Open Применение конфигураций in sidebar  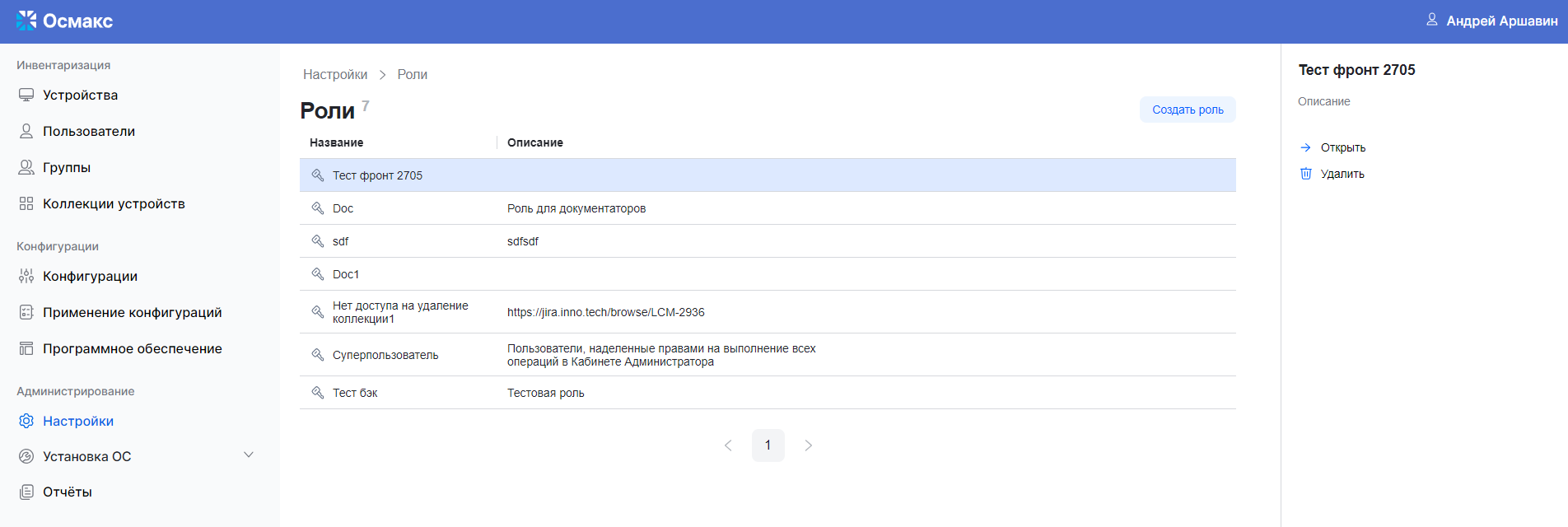tap(132, 312)
